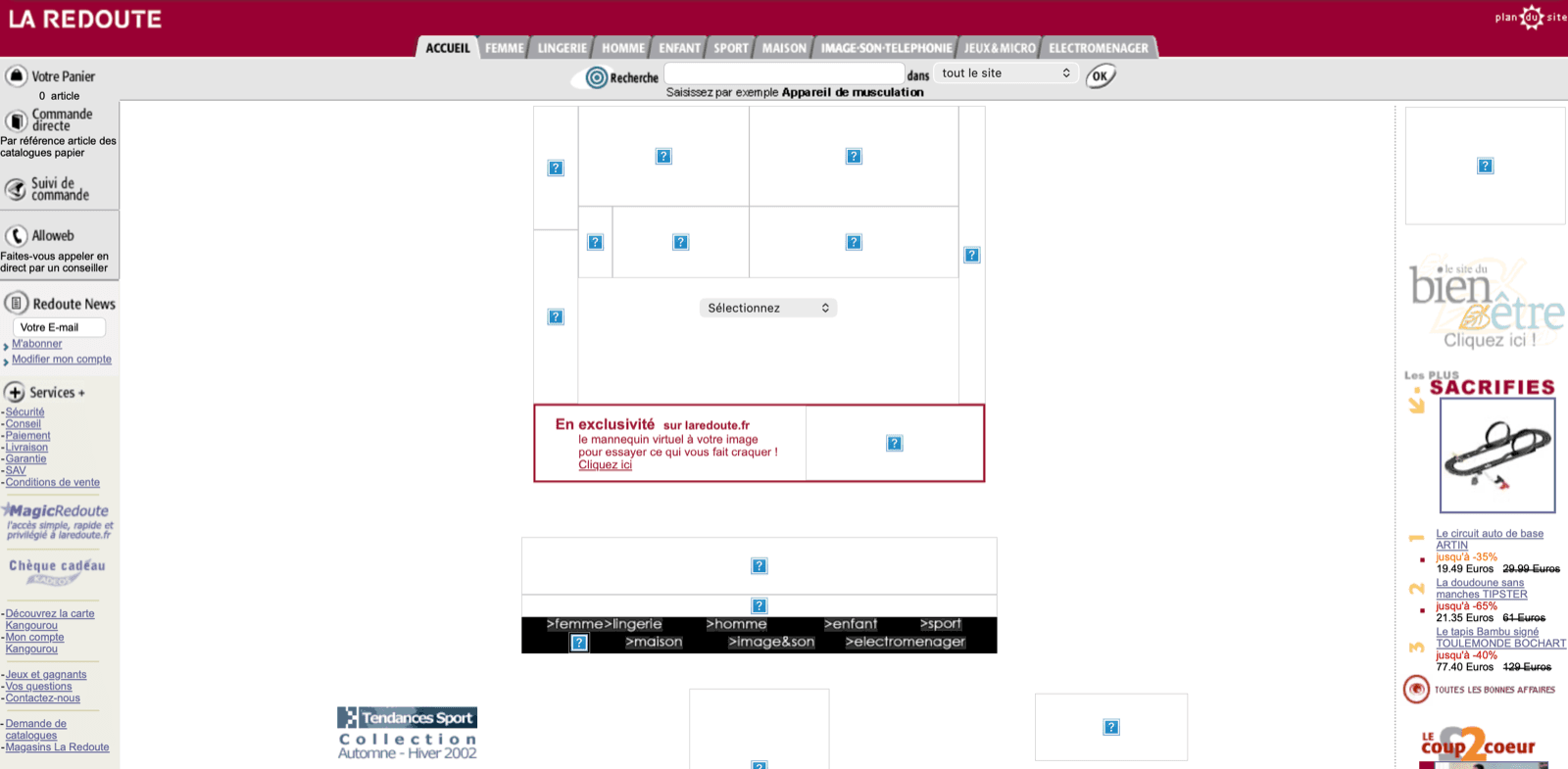1568x769 pixels.
Task: Click the '>sport' footer navigation link
Action: tap(941, 624)
